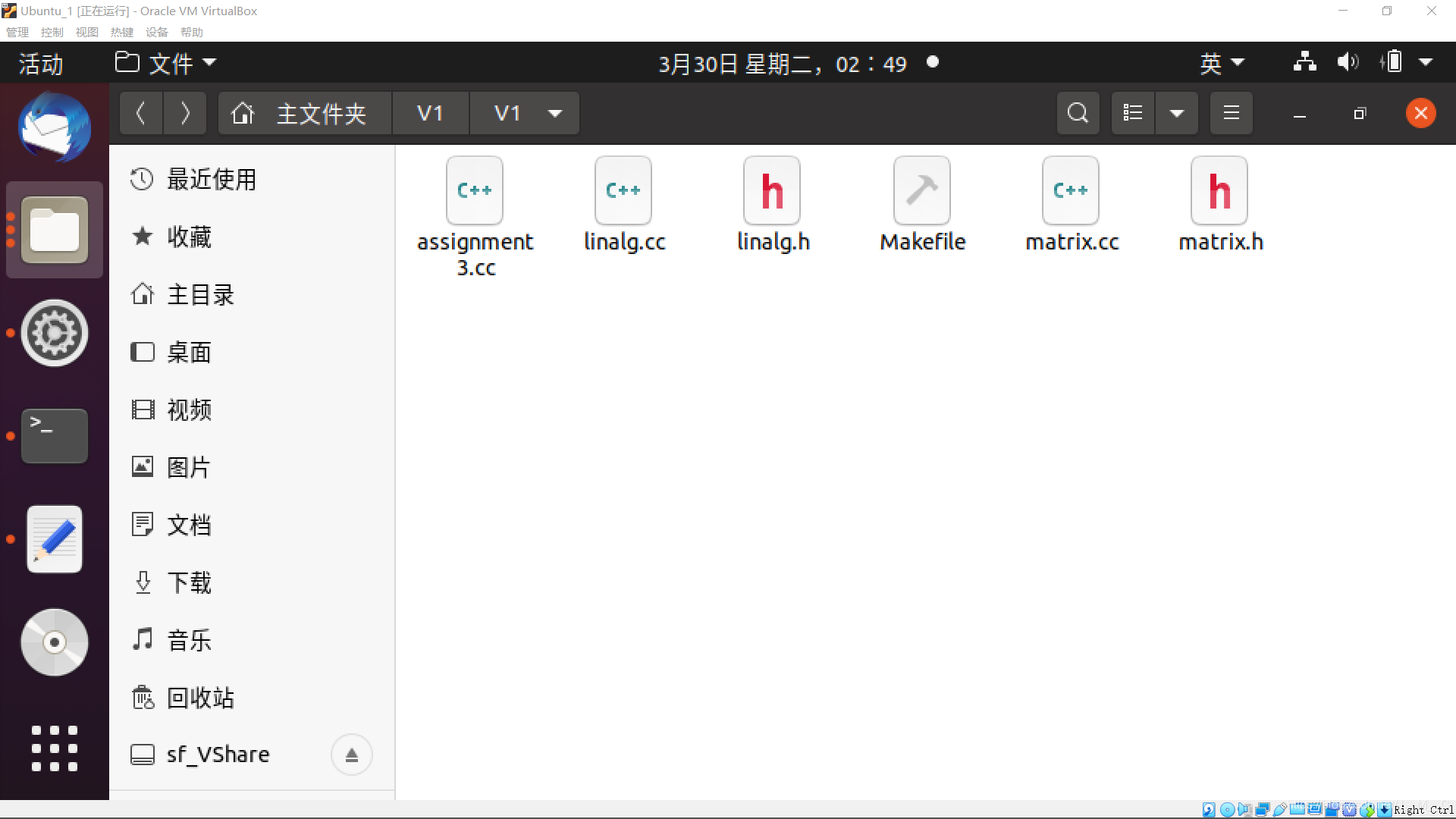
Task: Open VirtualBox 设备 menu
Action: coord(157,32)
